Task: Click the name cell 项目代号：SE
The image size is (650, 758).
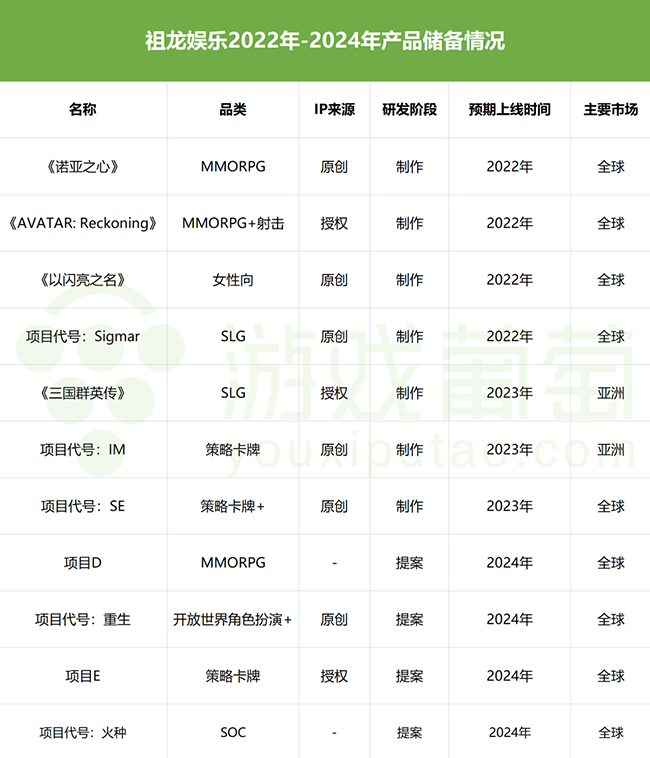Action: click(x=83, y=506)
